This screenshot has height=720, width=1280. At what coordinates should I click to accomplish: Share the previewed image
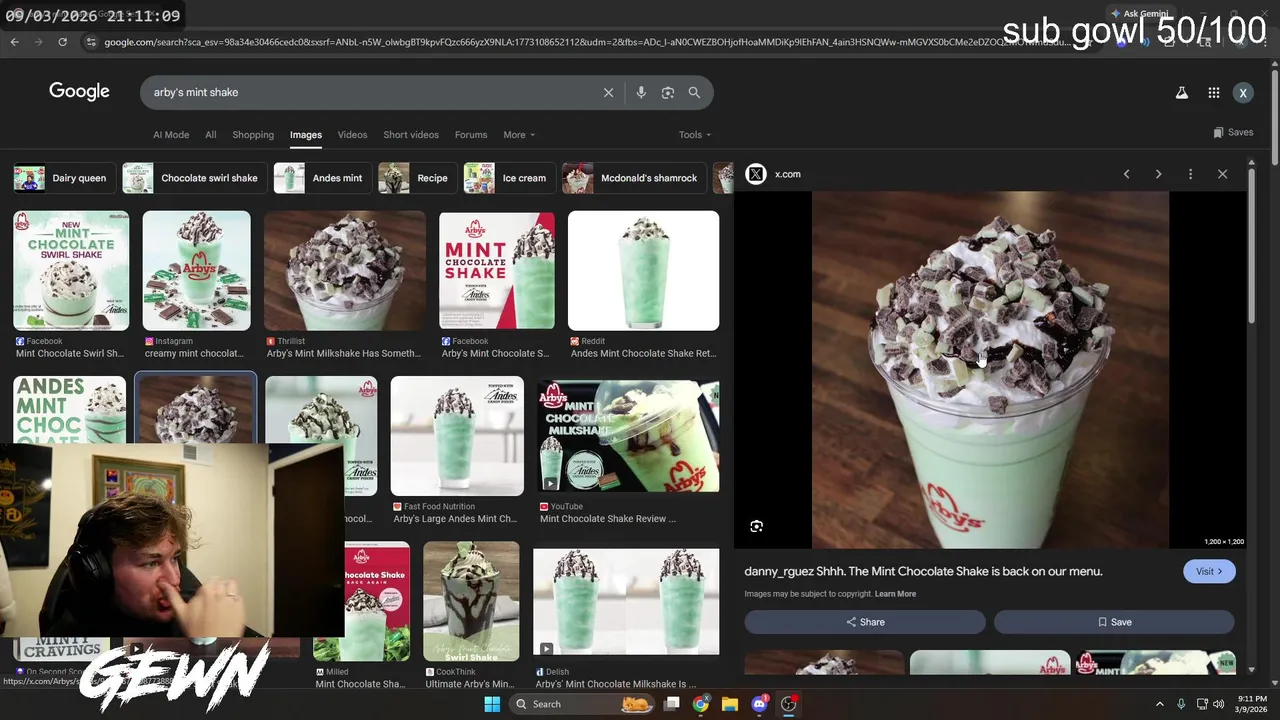tap(865, 622)
